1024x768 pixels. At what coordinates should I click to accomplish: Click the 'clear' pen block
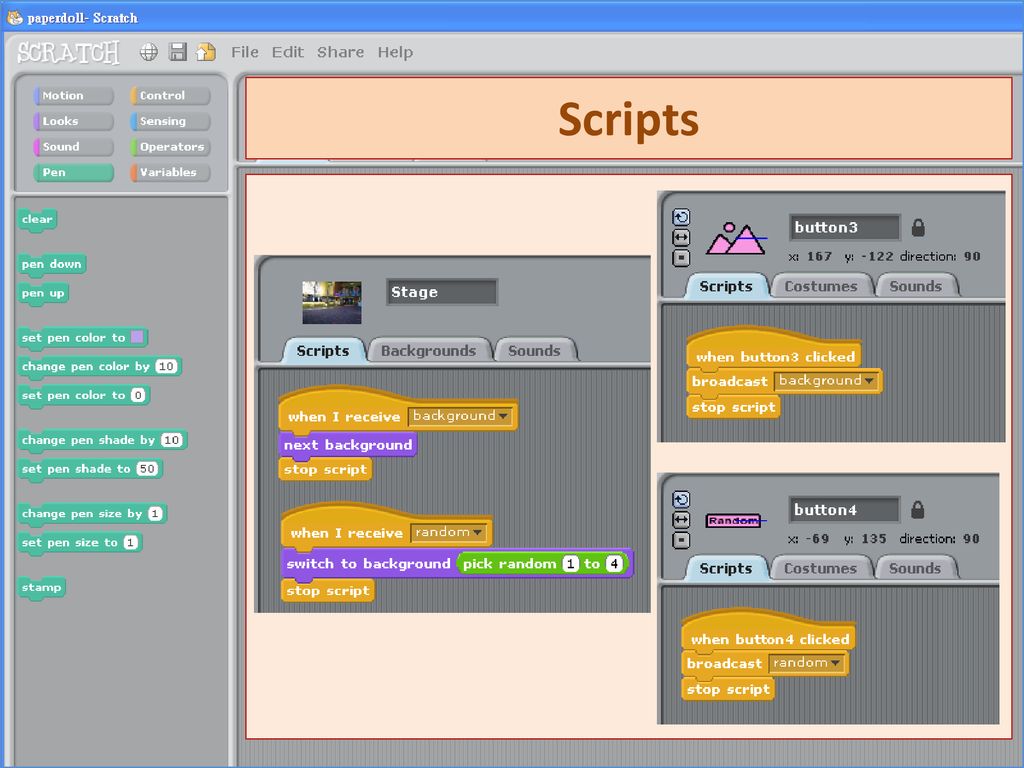37,219
